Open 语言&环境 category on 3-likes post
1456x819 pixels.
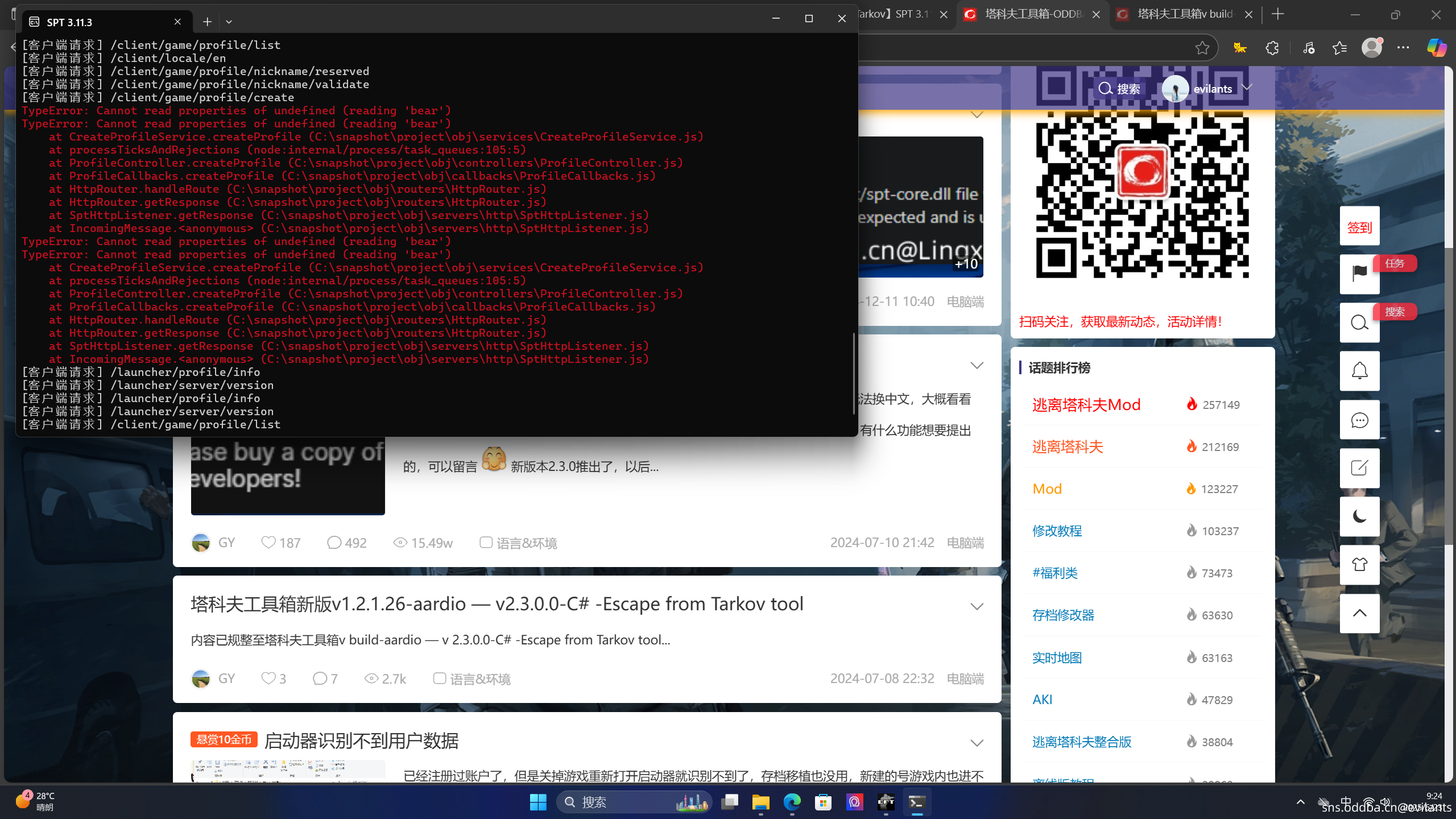coord(471,679)
